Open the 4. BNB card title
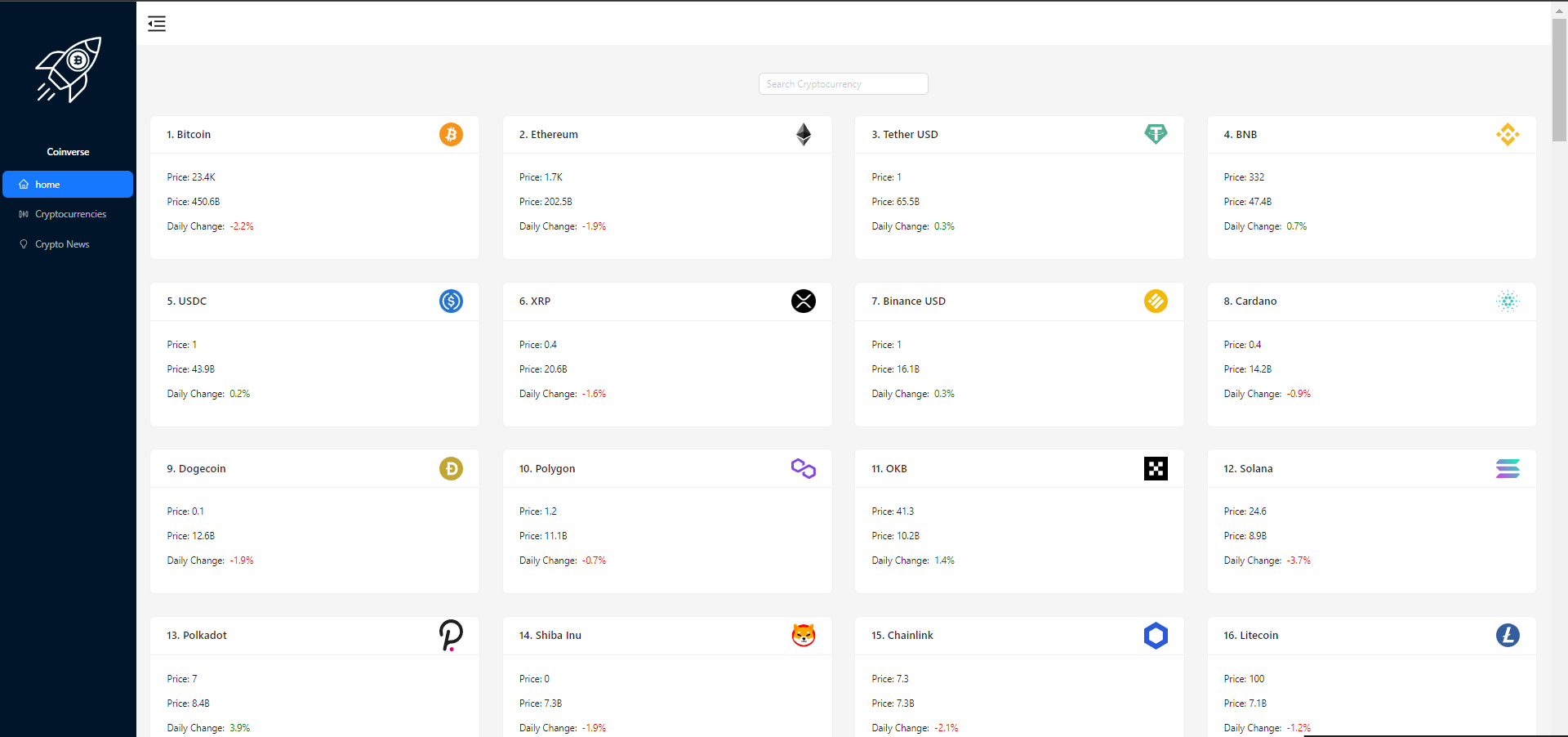 [x=1241, y=135]
